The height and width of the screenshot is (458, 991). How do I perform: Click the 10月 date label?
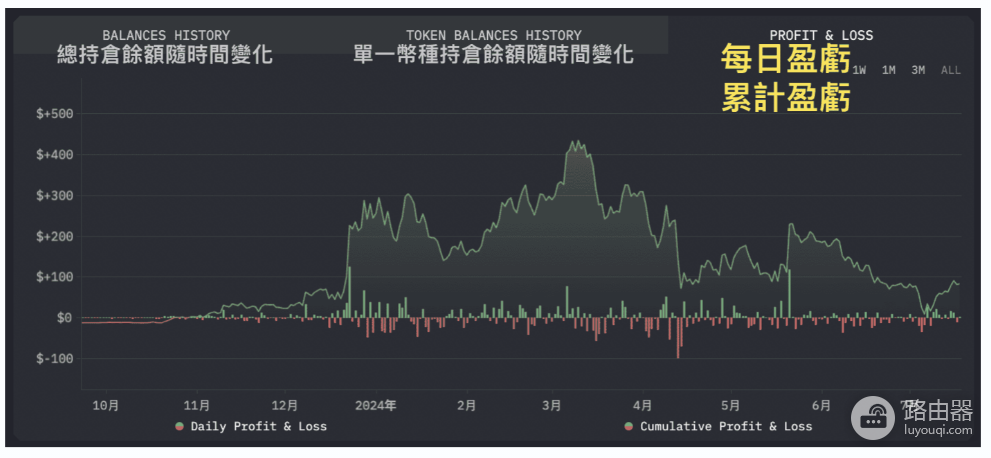click(x=106, y=405)
